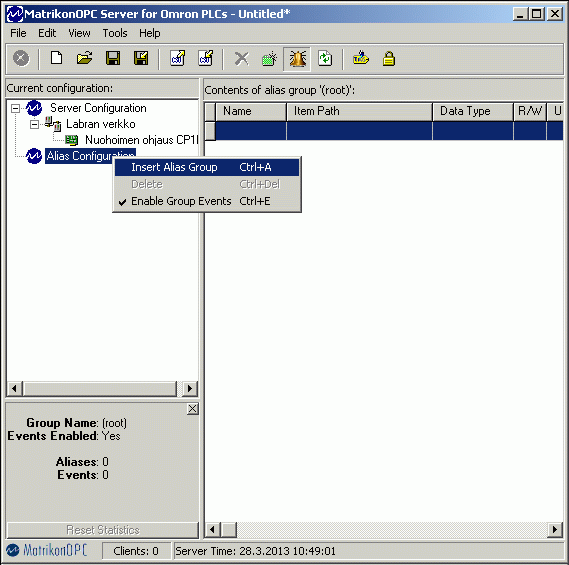This screenshot has width=569, height=565.
Task: Collapse the Server Configuration tree node
Action: (15, 108)
